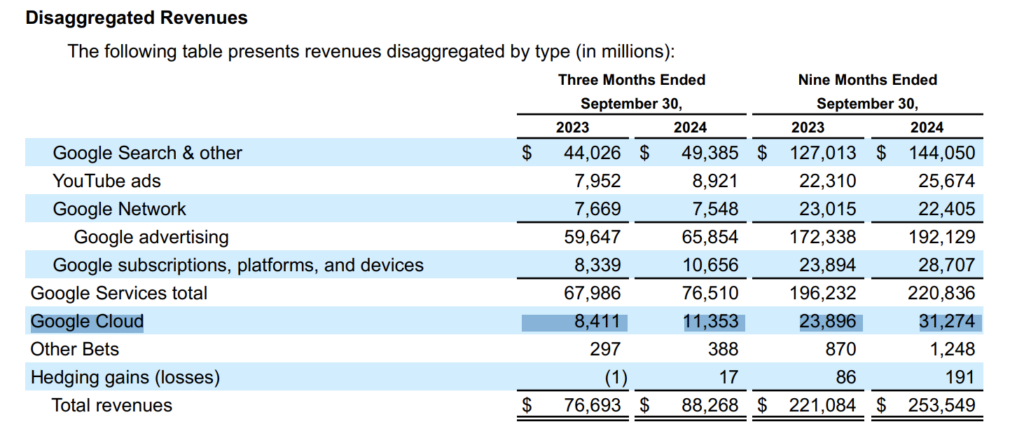Click the 'Other Bets' row label
The image size is (1024, 429).
(75, 349)
